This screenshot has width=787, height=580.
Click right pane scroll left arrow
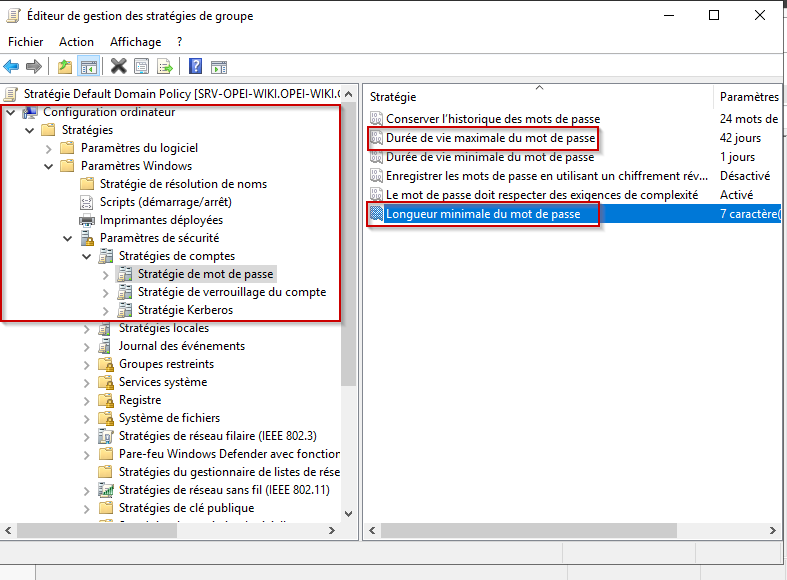[x=372, y=530]
